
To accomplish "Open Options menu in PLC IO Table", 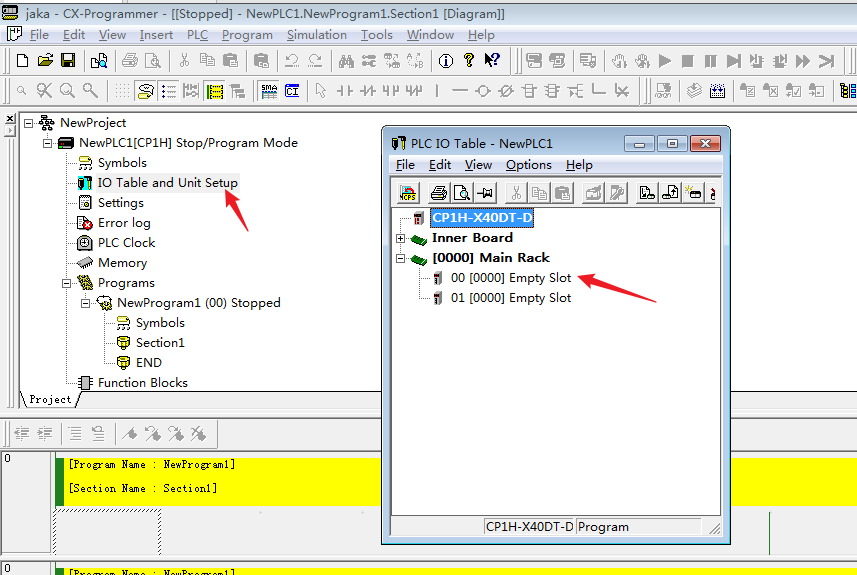I will (528, 165).
